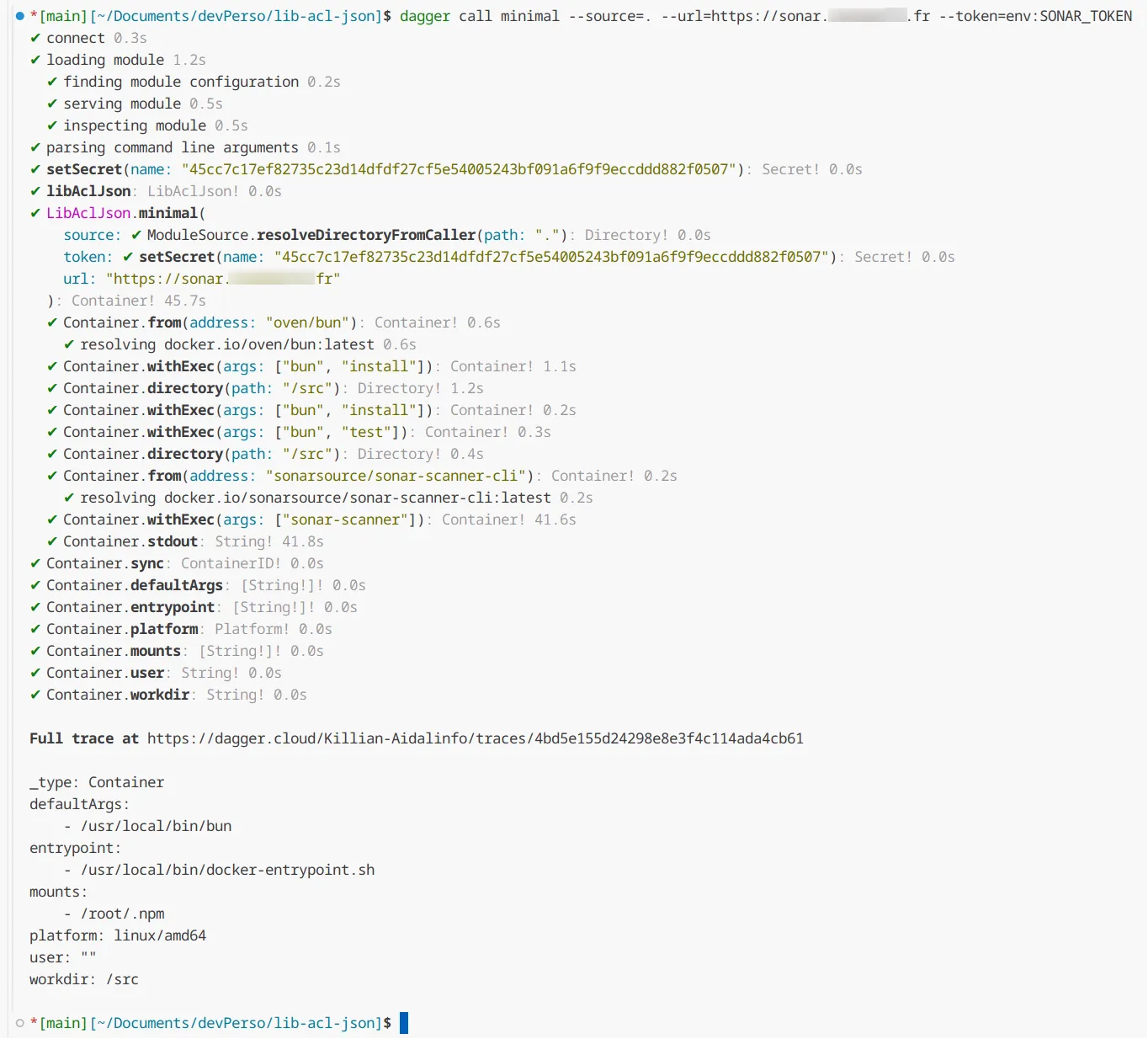1148x1039 pixels.
Task: Click the checkmark beside 'libAclJson: LibAclJson!'
Action: coord(35,191)
